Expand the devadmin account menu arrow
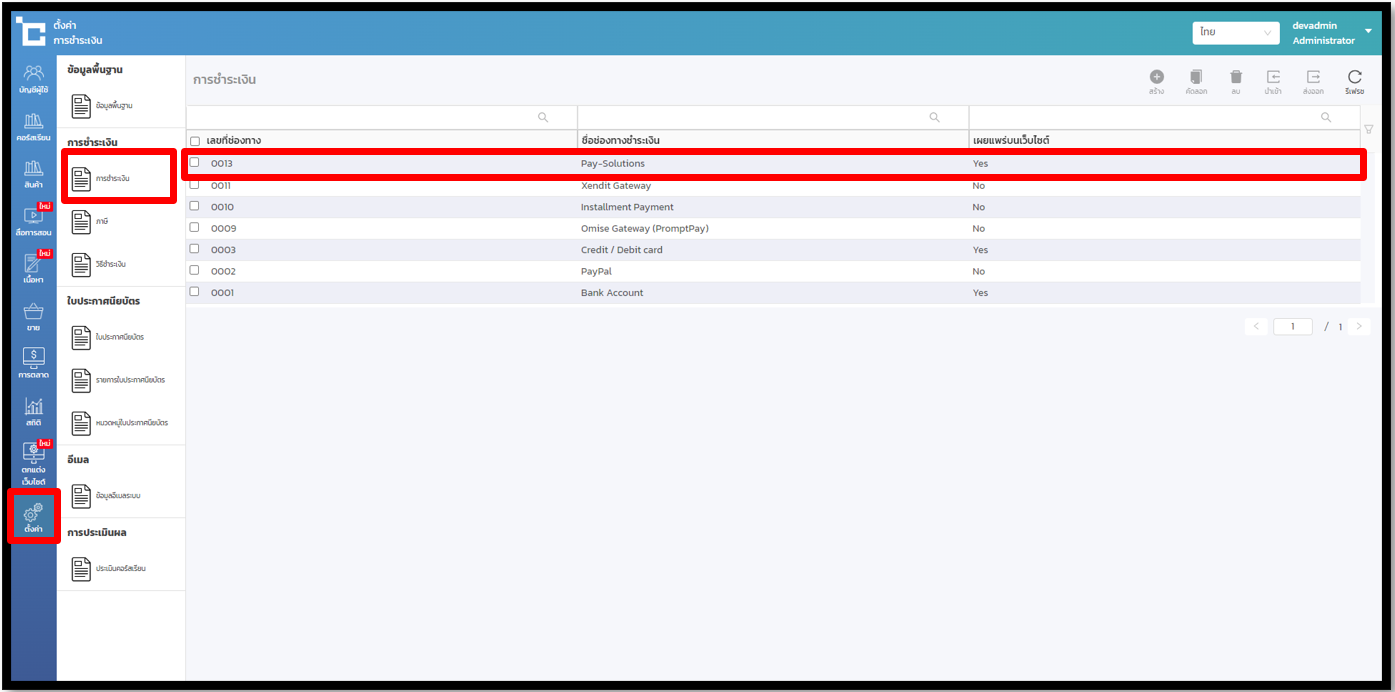 tap(1368, 31)
